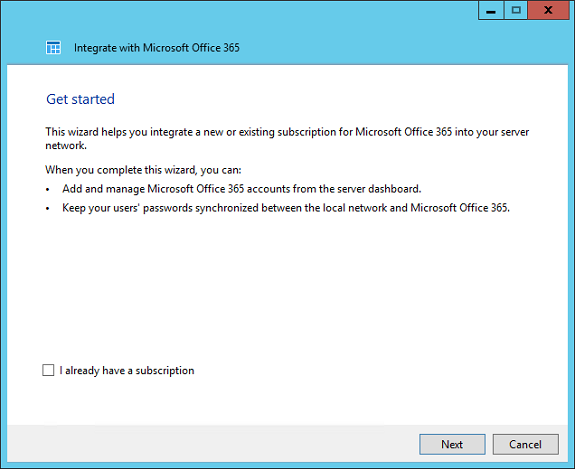575x470 pixels.
Task: Click the bullet before 'Keep your users'
Action: (48, 209)
